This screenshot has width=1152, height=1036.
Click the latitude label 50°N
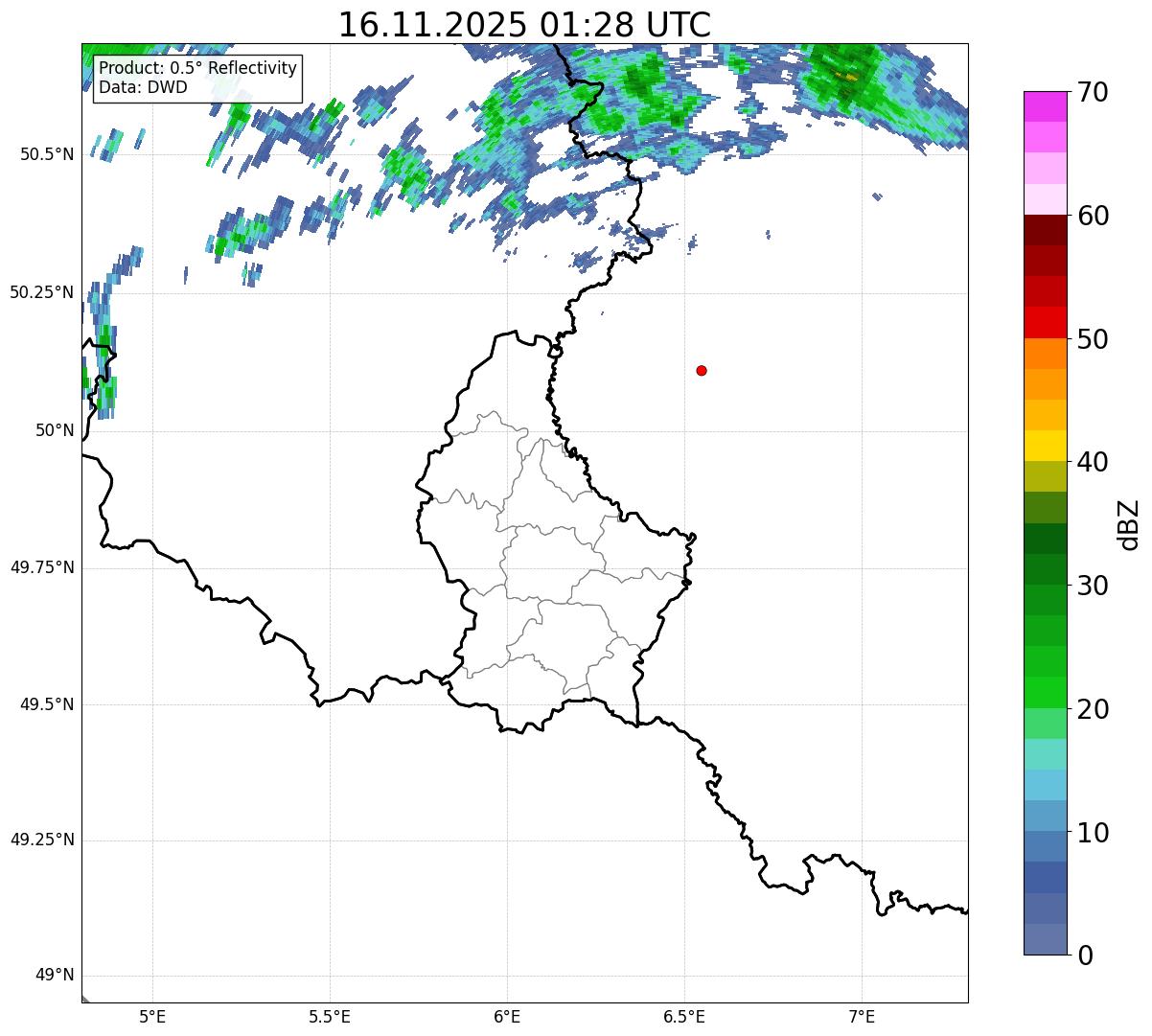click(54, 430)
